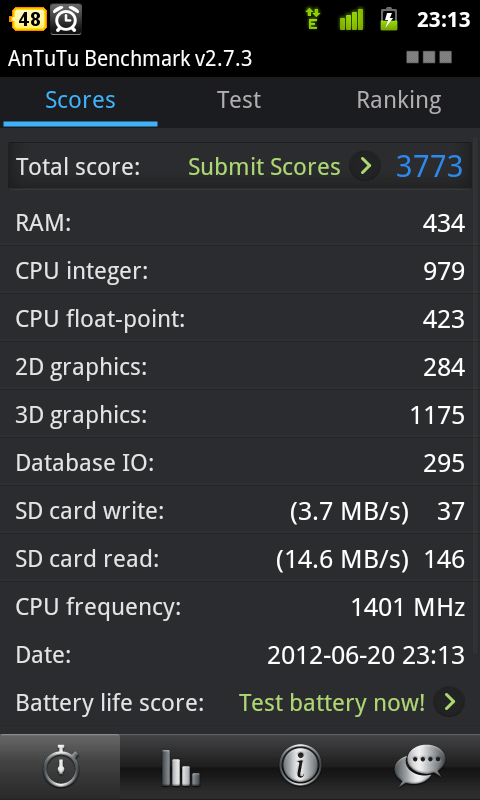Tap the alarm clock status bar icon
The width and height of the screenshot is (480, 800).
click(66, 20)
